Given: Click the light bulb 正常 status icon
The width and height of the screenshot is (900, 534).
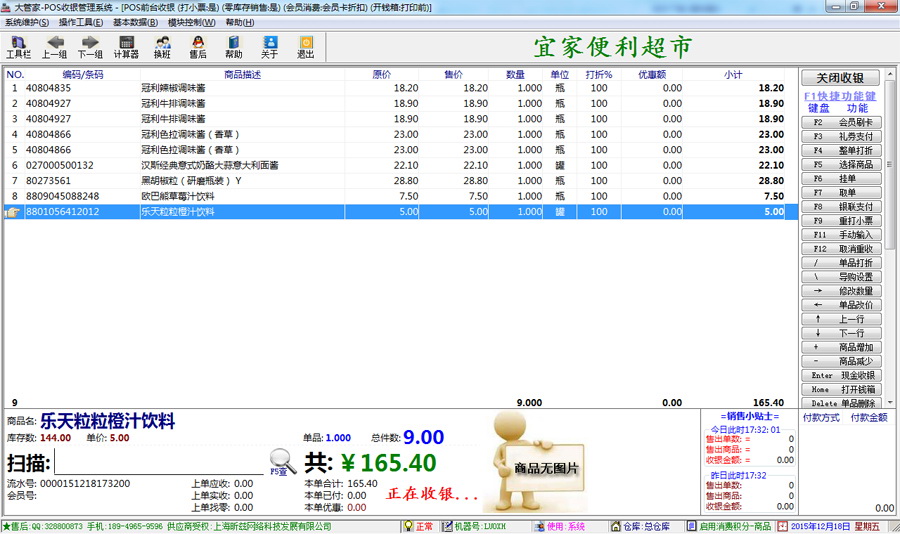Looking at the screenshot, I should 409,526.
